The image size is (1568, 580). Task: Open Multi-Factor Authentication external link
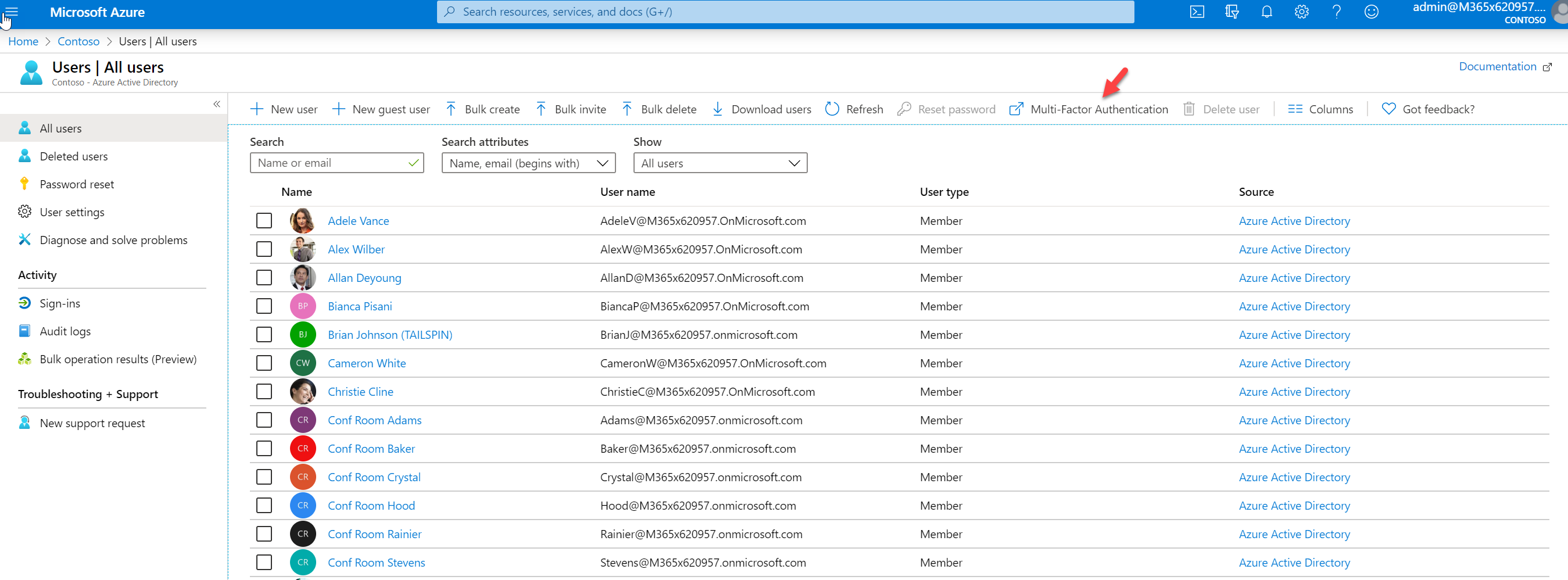[x=1089, y=109]
